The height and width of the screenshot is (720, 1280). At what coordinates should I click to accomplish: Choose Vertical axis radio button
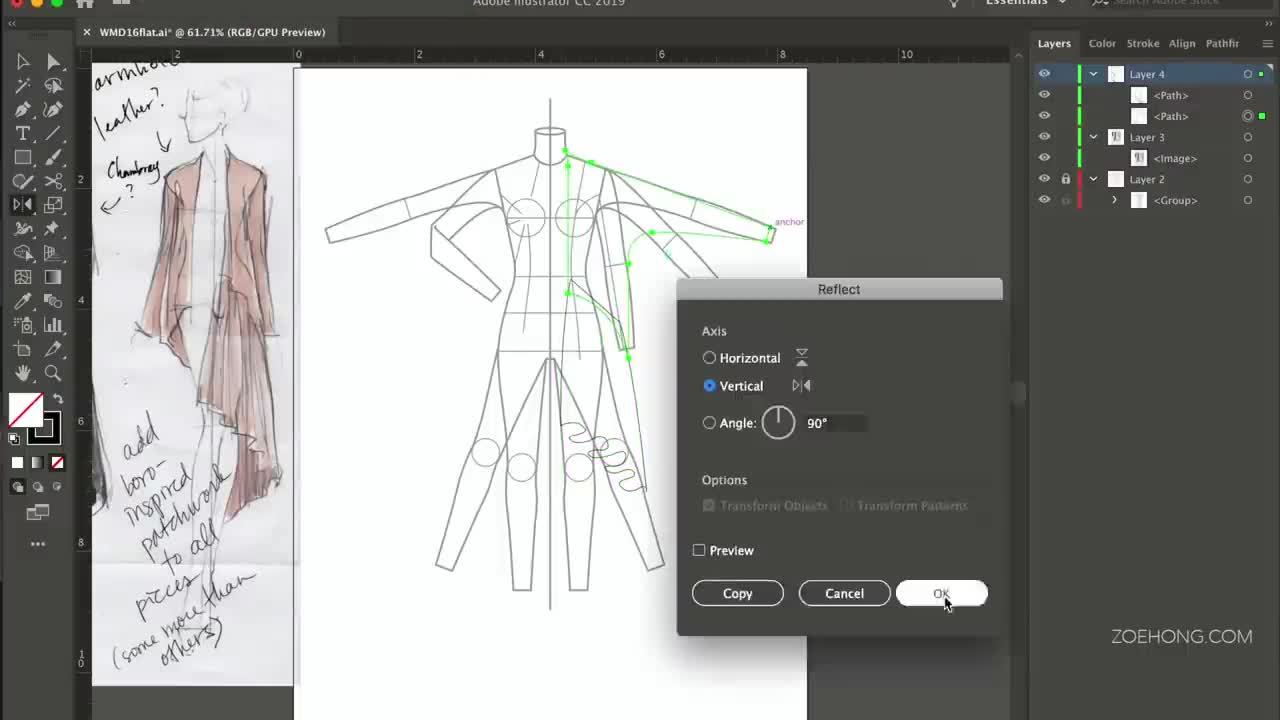709,386
